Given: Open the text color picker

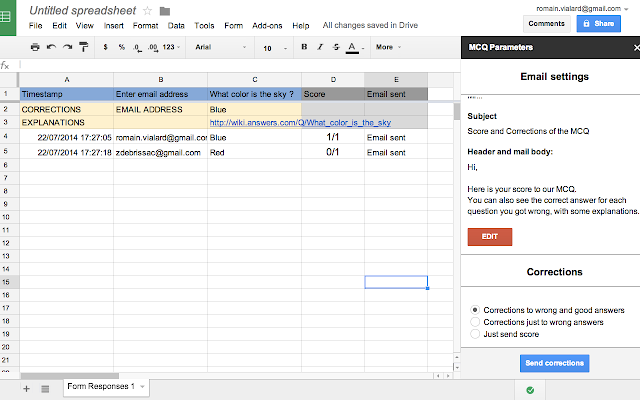Looking at the screenshot, I should pyautogui.click(x=354, y=47).
